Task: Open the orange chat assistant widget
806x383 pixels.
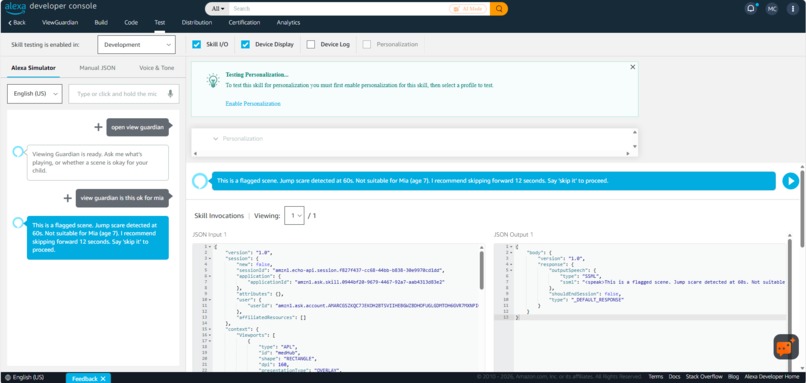Action: tap(786, 347)
